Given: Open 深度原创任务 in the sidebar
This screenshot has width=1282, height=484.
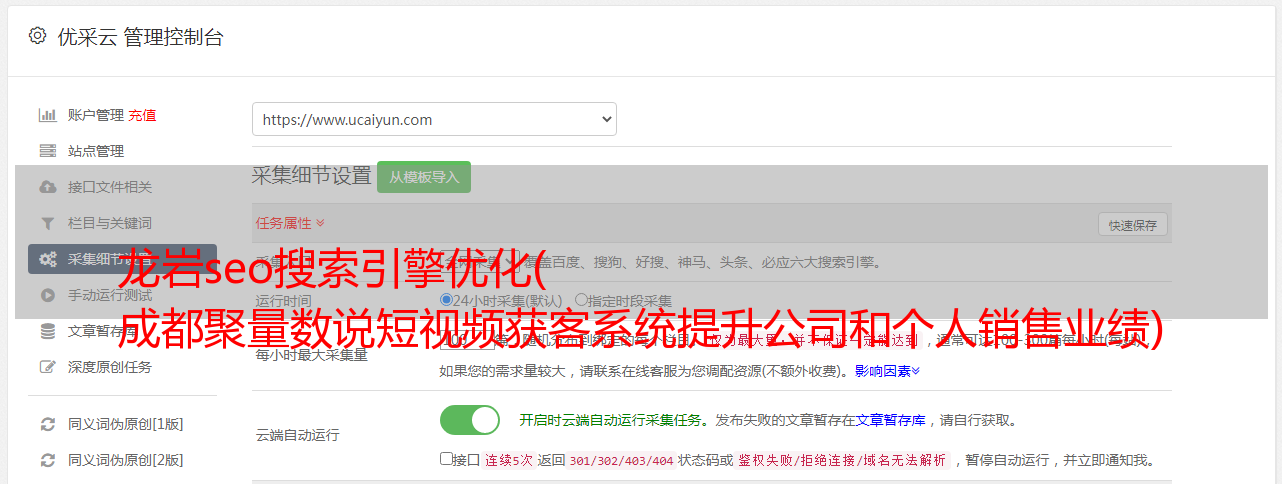Looking at the screenshot, I should point(110,367).
